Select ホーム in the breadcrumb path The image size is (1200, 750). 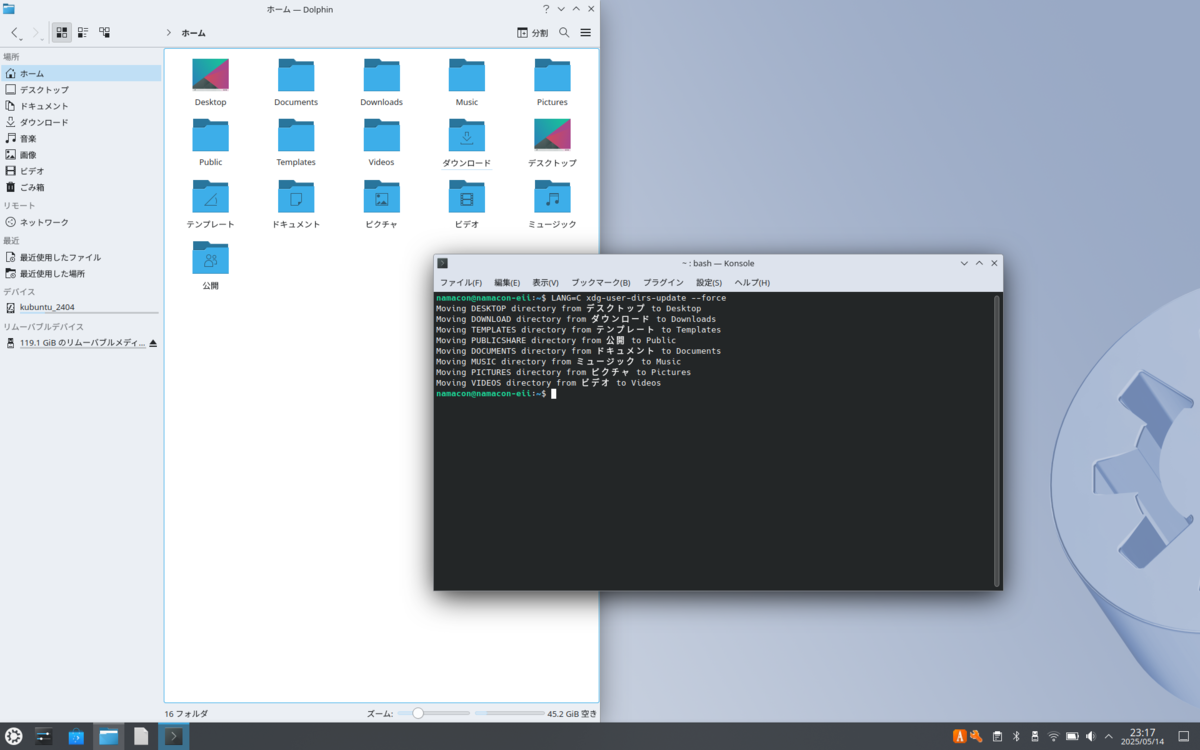pos(194,33)
